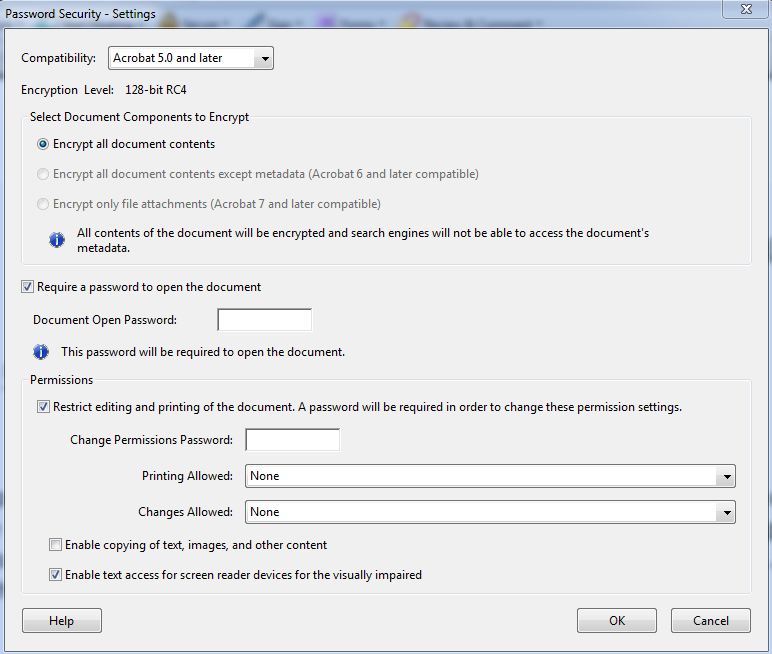The image size is (772, 654).
Task: Click the Document Open Password field
Action: [x=264, y=320]
